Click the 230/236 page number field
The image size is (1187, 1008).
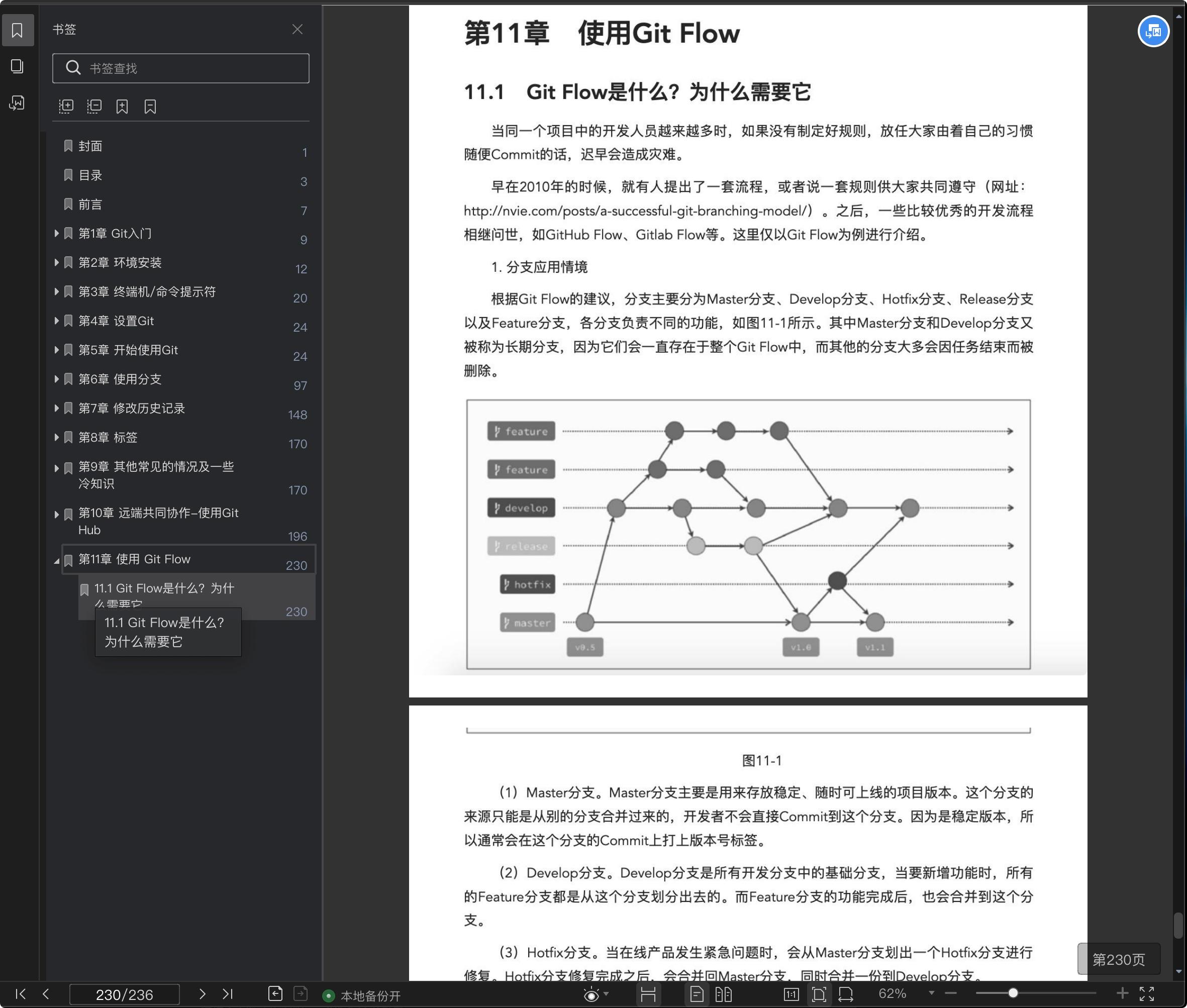point(125,995)
